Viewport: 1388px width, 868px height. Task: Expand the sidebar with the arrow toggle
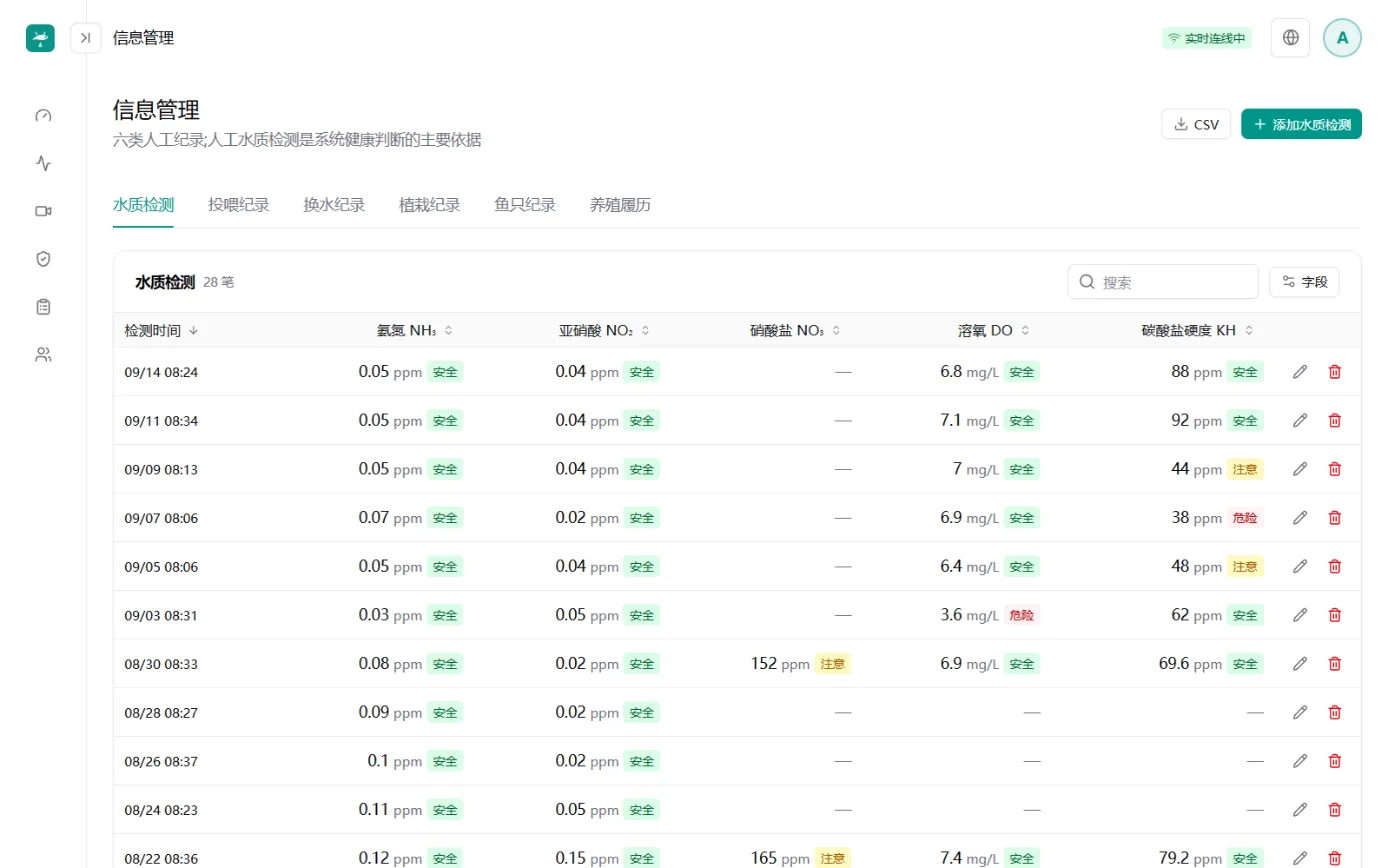click(86, 38)
